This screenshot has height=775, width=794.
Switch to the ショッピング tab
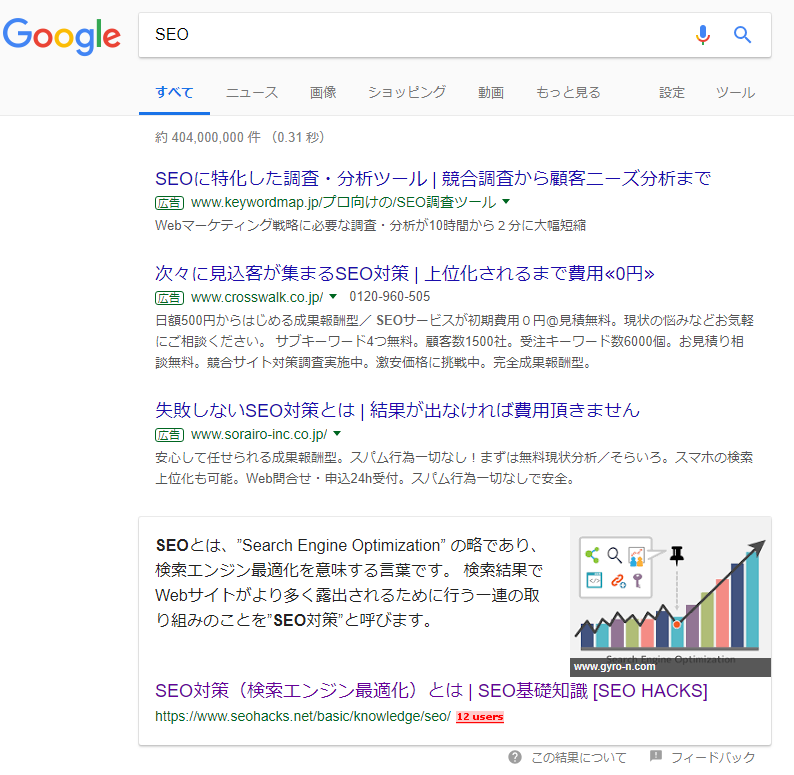[x=407, y=92]
